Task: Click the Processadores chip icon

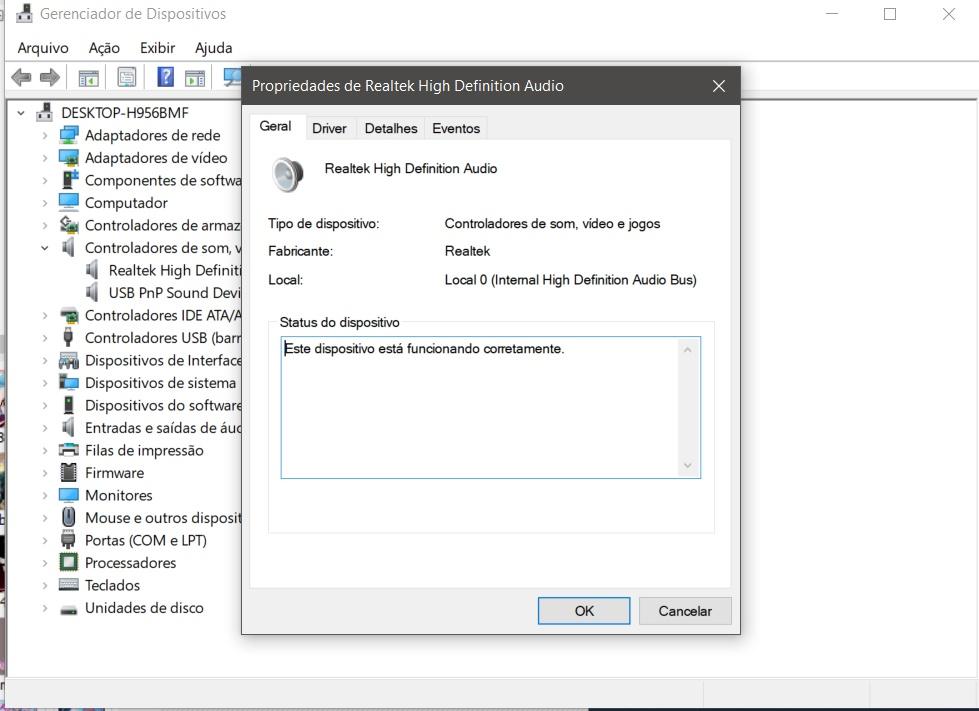Action: [x=69, y=562]
